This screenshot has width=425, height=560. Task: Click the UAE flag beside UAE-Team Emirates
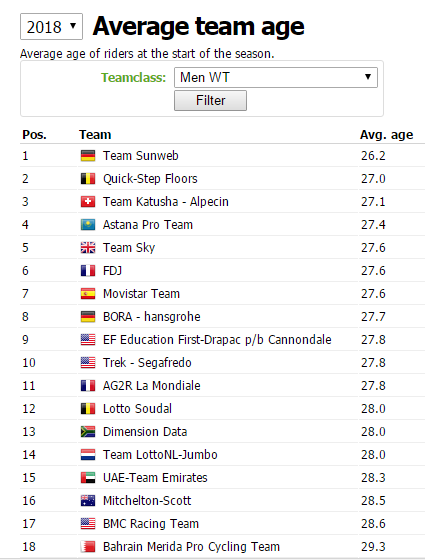88,478
